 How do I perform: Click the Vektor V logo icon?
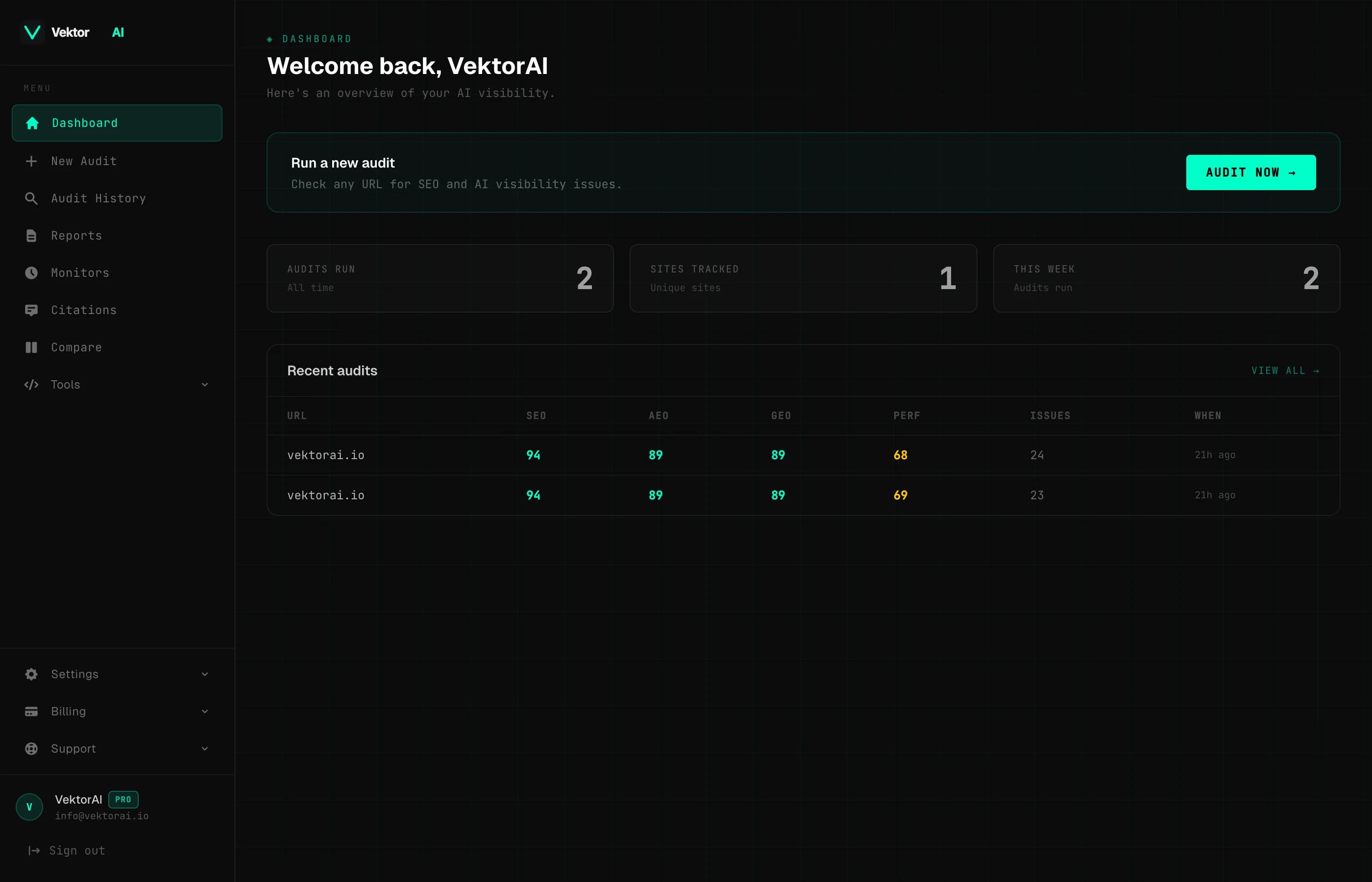[x=32, y=32]
